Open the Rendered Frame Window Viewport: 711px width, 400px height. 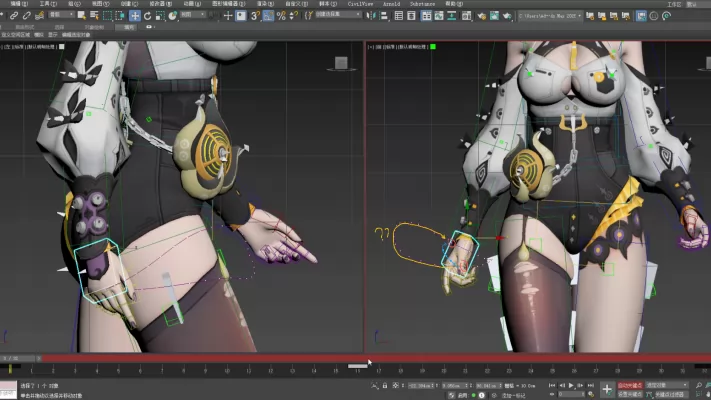click(x=494, y=16)
